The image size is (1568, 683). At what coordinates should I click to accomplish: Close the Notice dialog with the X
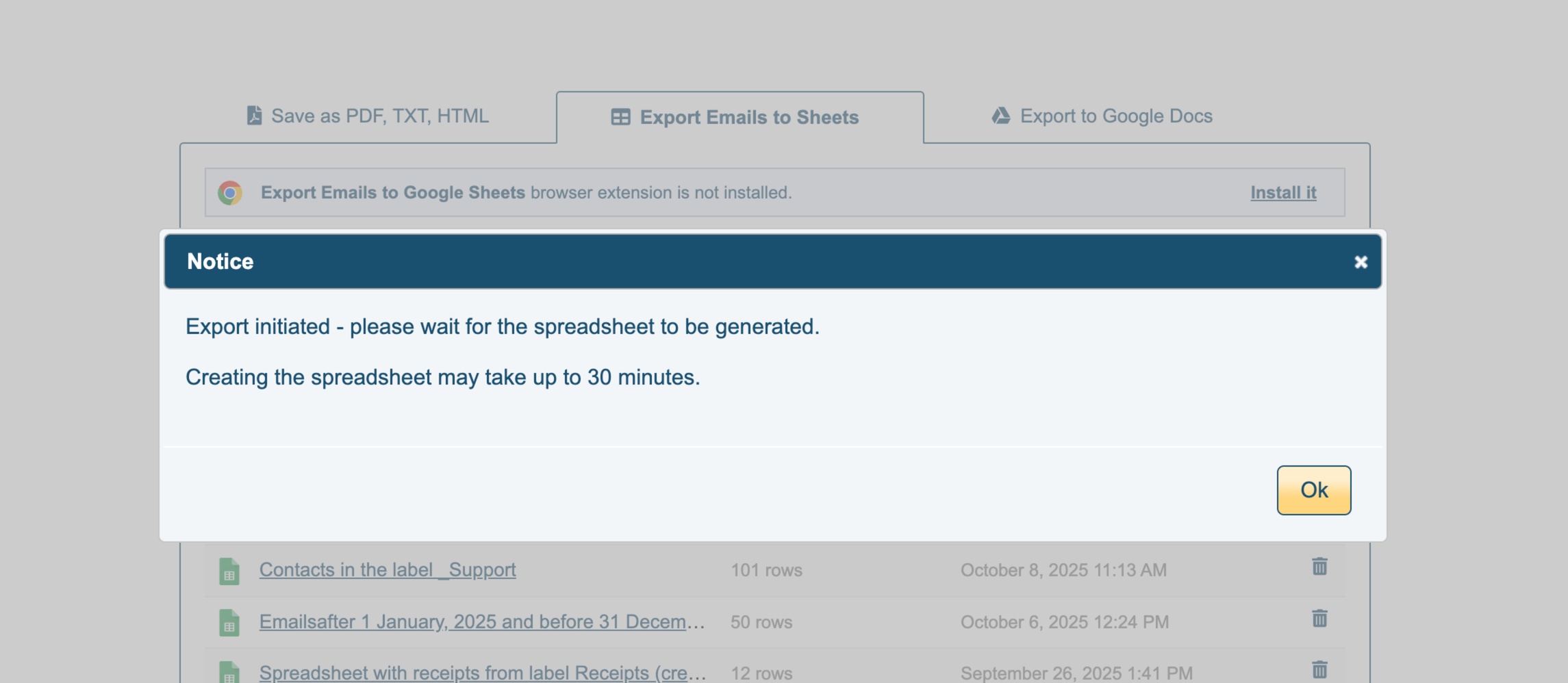(1361, 262)
